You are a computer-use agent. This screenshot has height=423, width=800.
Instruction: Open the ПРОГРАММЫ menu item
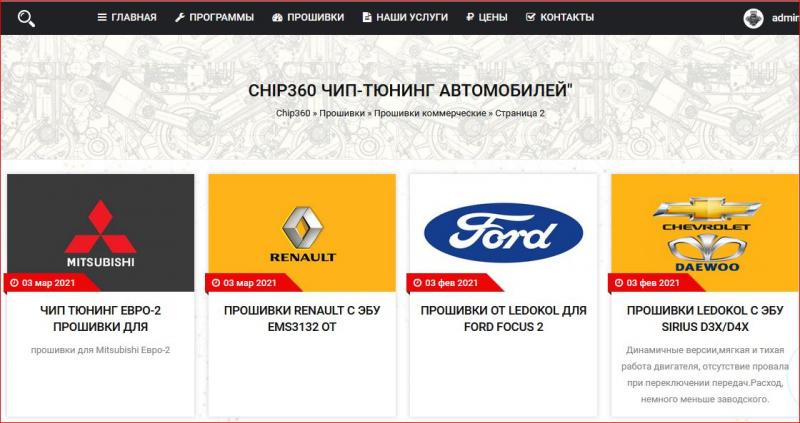point(221,17)
